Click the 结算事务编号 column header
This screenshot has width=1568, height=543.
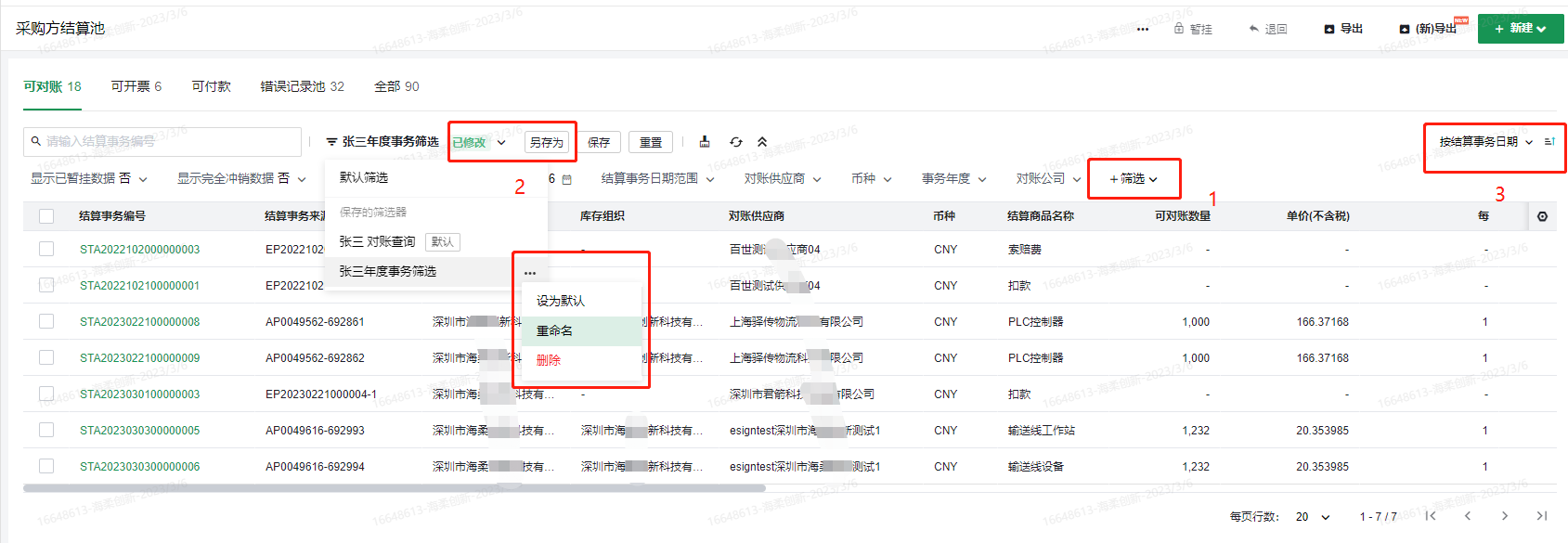112,216
